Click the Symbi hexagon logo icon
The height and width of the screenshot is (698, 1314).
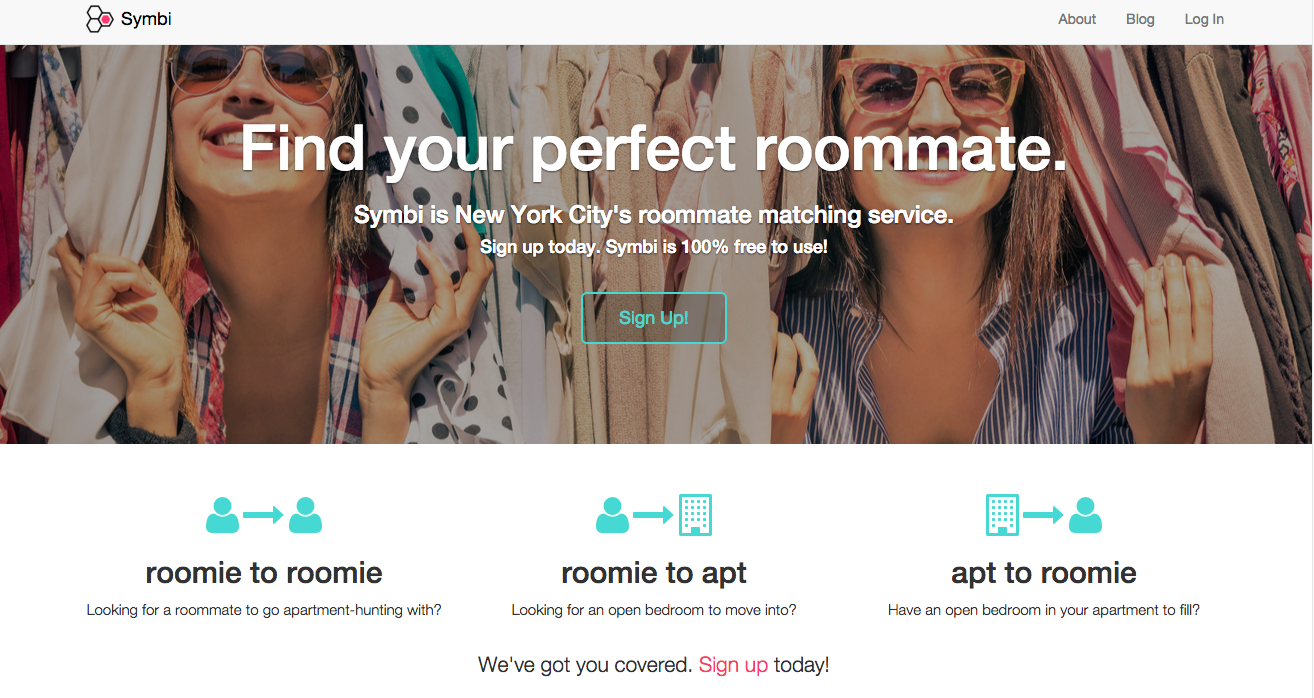[x=99, y=19]
